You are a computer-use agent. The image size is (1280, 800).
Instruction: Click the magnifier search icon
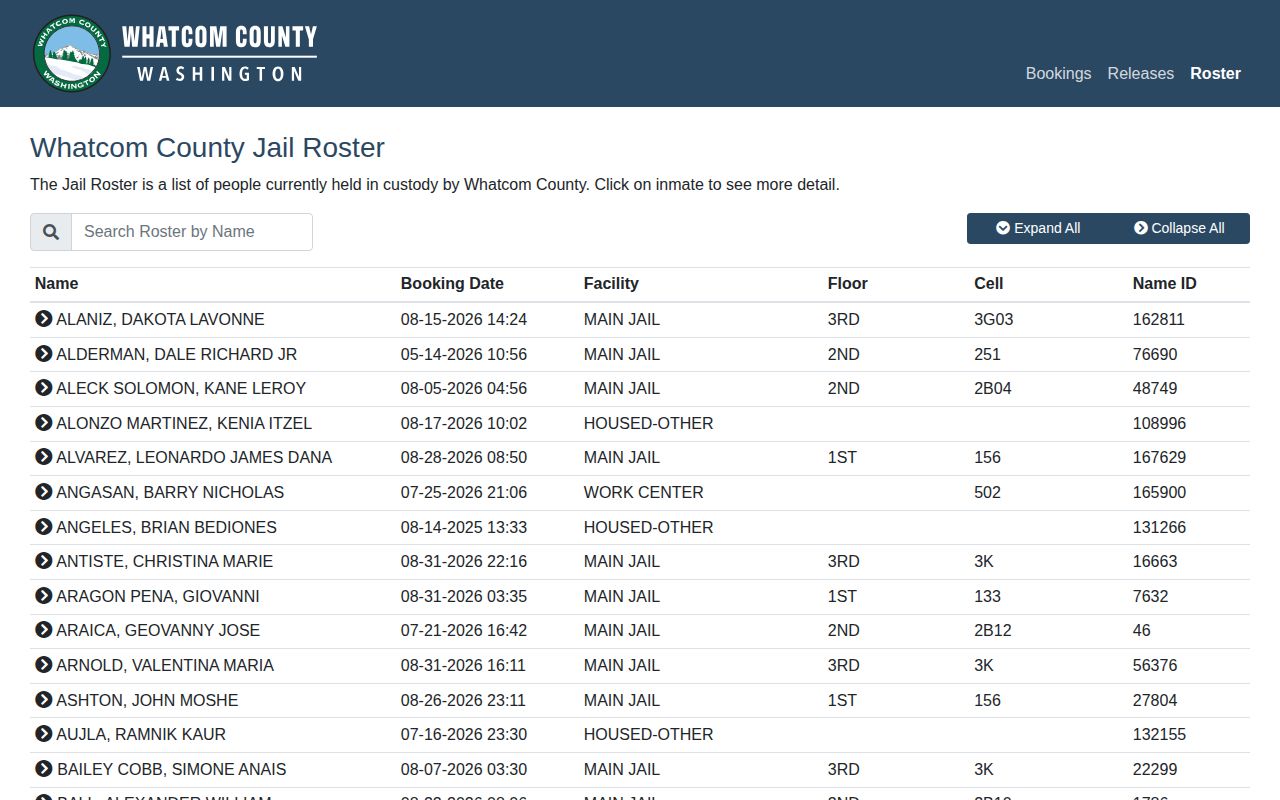pyautogui.click(x=51, y=232)
